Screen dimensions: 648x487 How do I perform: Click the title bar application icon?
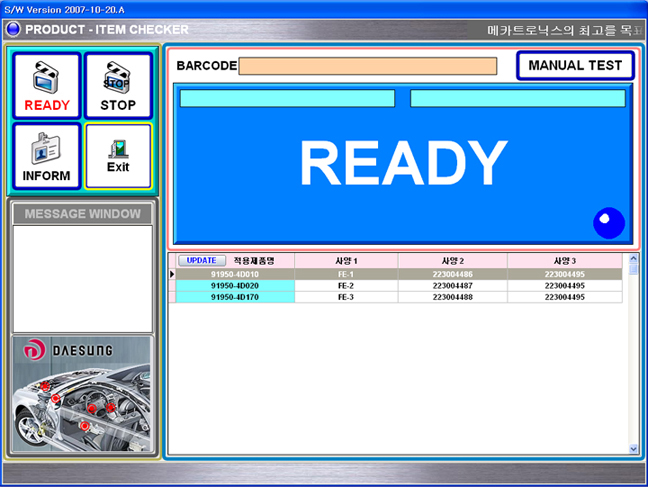tap(13, 29)
